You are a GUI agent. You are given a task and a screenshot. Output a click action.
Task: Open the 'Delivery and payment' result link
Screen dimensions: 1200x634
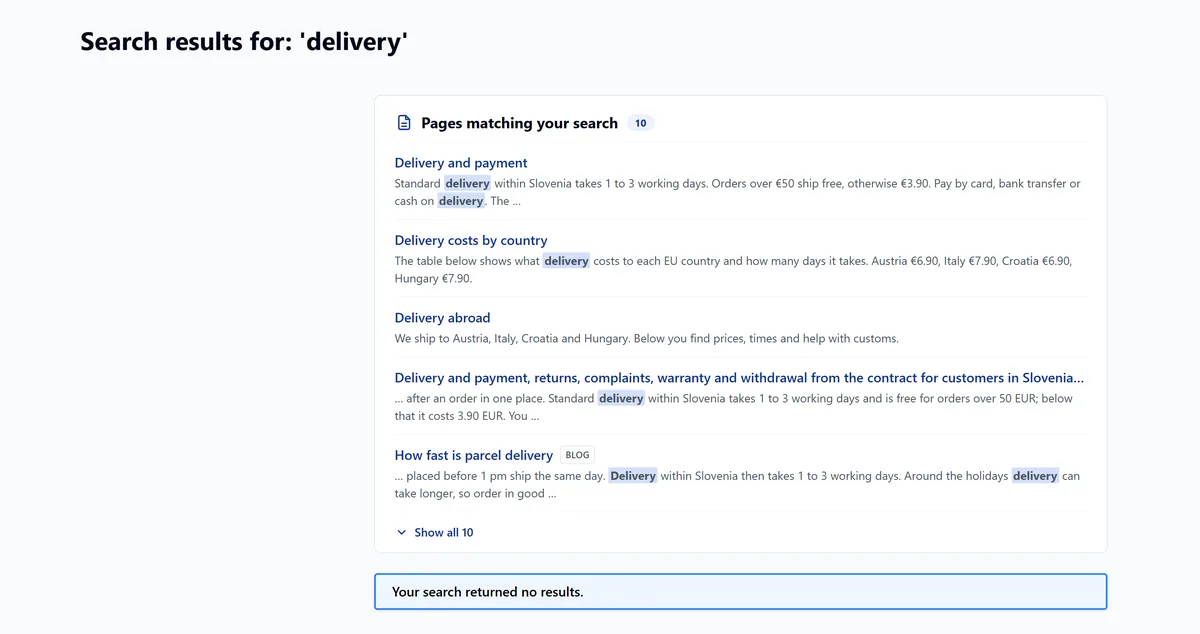(x=461, y=163)
